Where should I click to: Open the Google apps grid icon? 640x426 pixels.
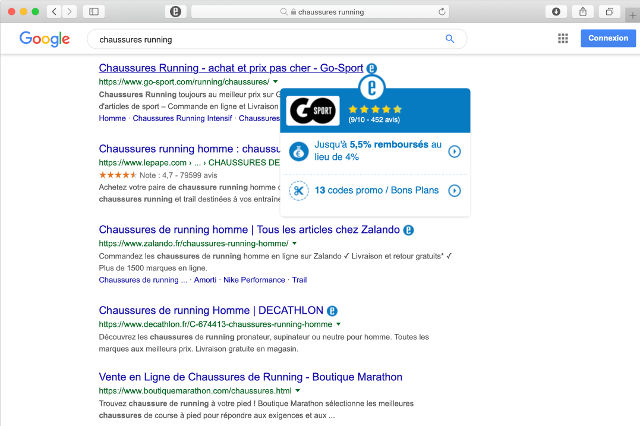(563, 38)
